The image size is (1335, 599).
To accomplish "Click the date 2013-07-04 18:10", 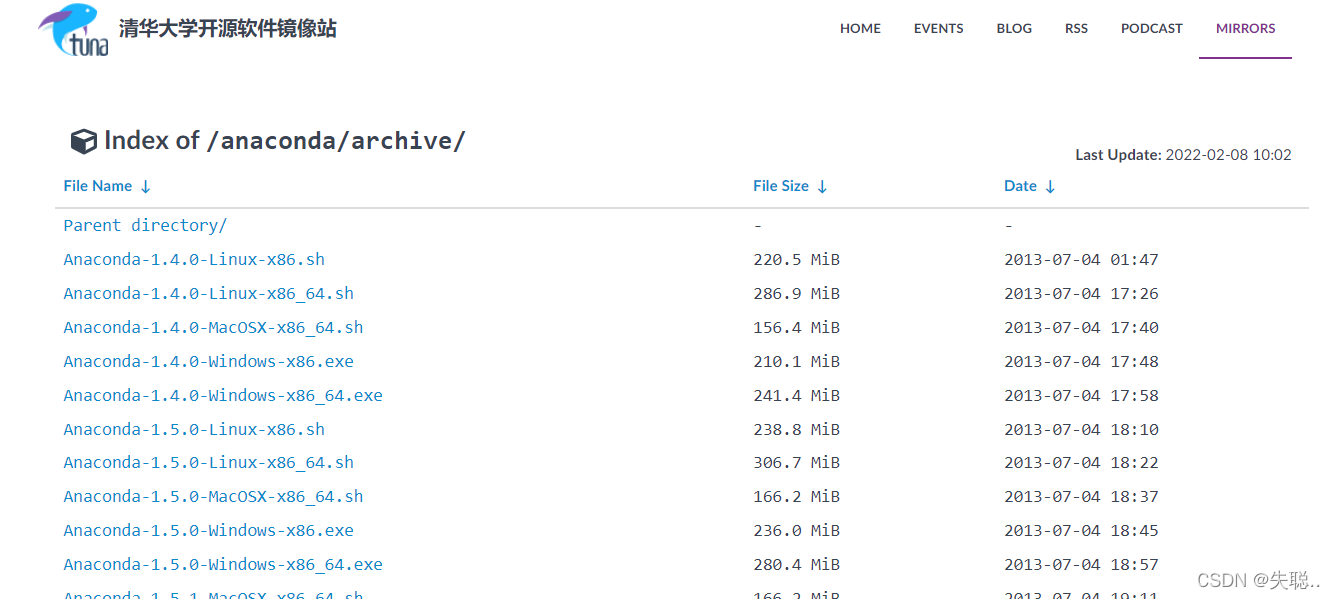I will tap(1081, 429).
